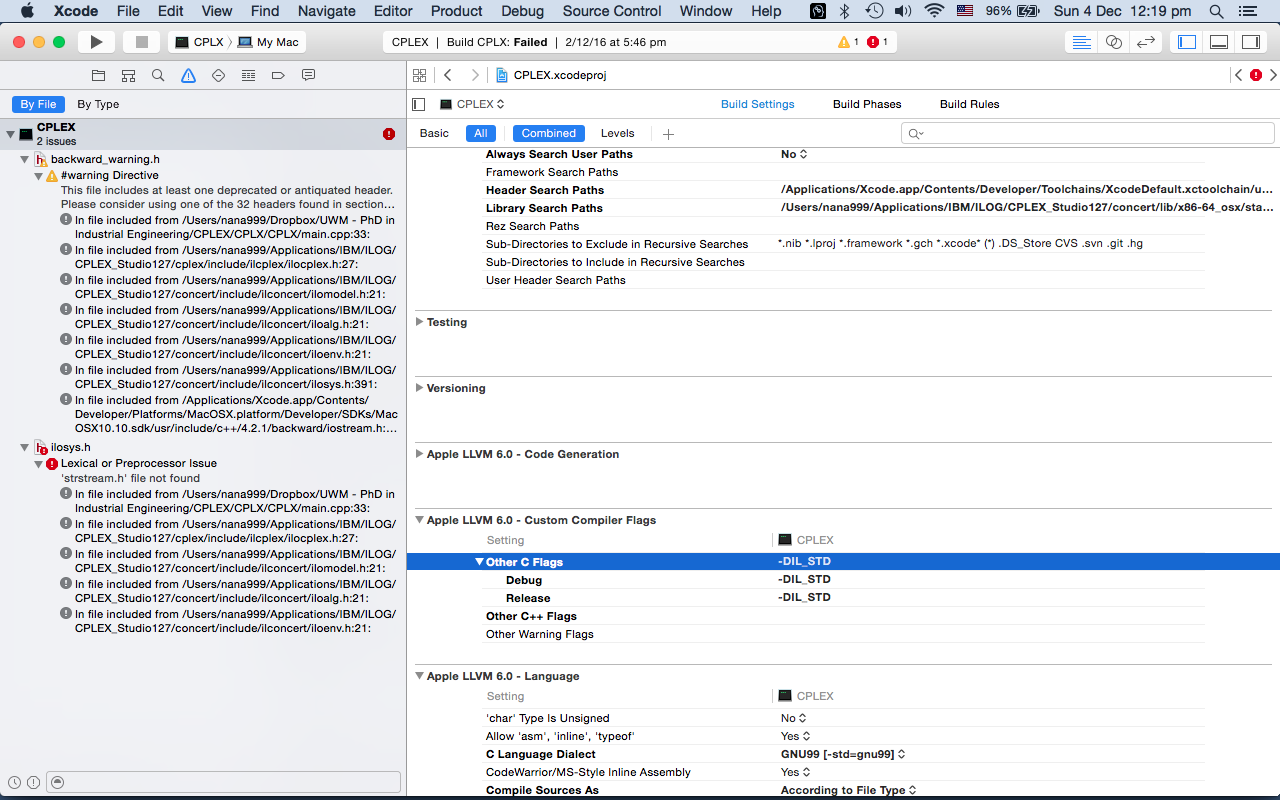Expand the Versioning settings section
Image resolution: width=1280 pixels, height=800 pixels.
419,388
